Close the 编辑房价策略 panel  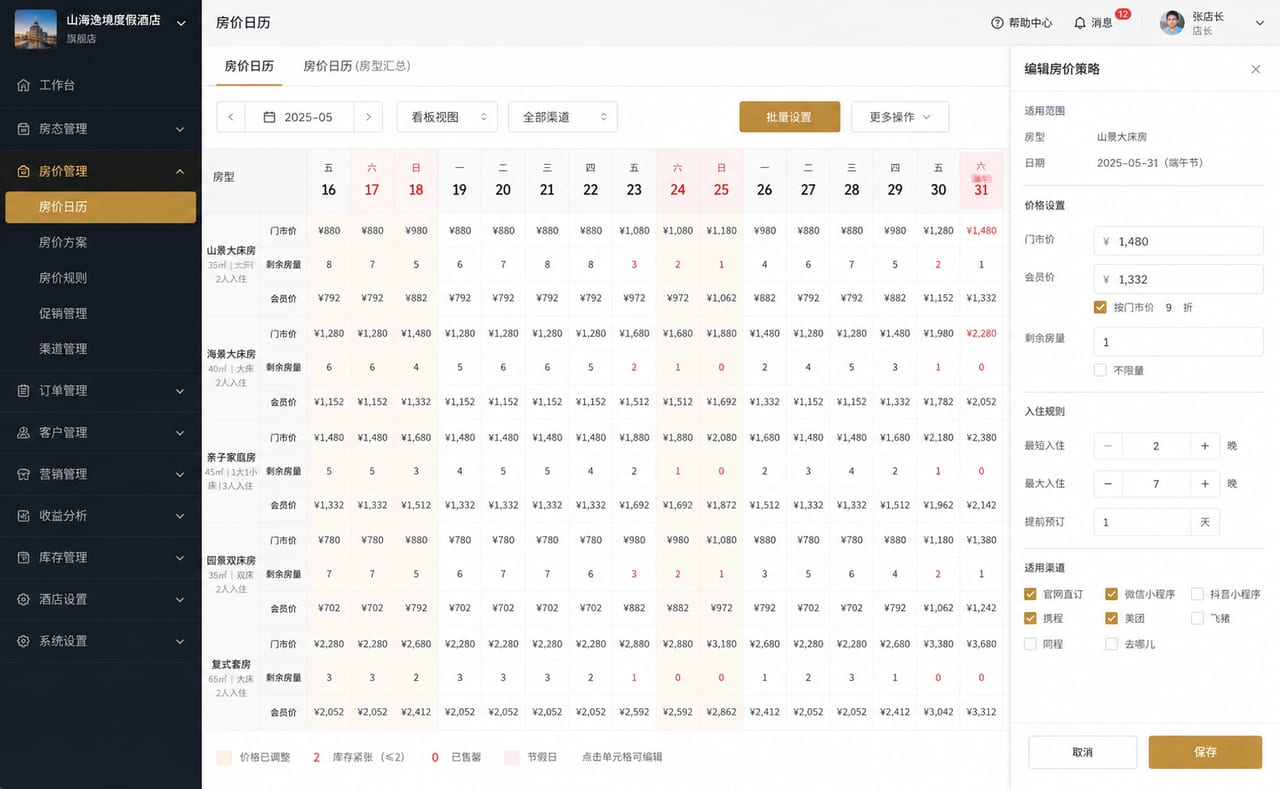(1256, 69)
